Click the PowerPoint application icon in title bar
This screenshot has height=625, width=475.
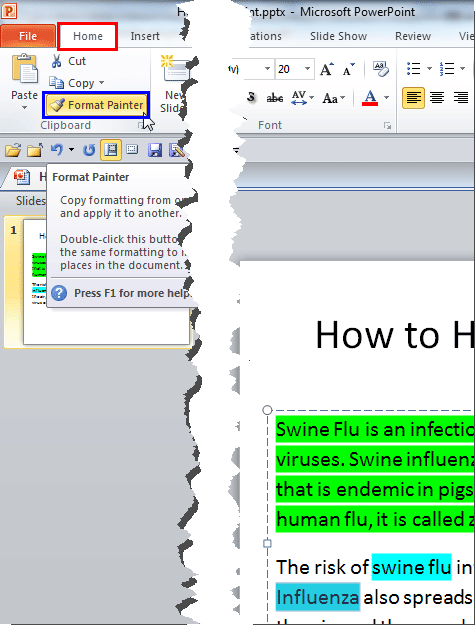[9, 10]
